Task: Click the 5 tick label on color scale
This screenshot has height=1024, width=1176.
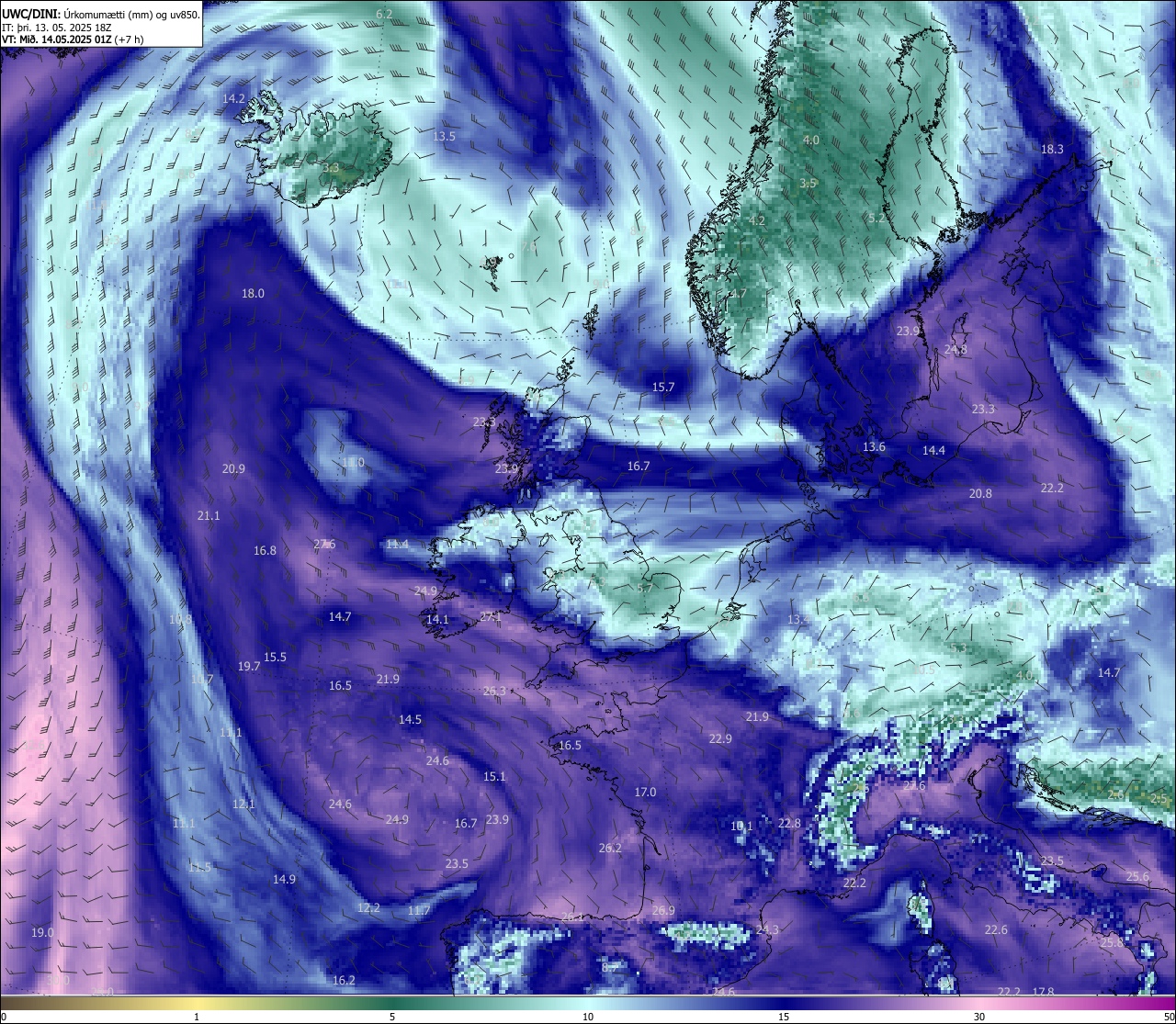Action: [392, 1017]
